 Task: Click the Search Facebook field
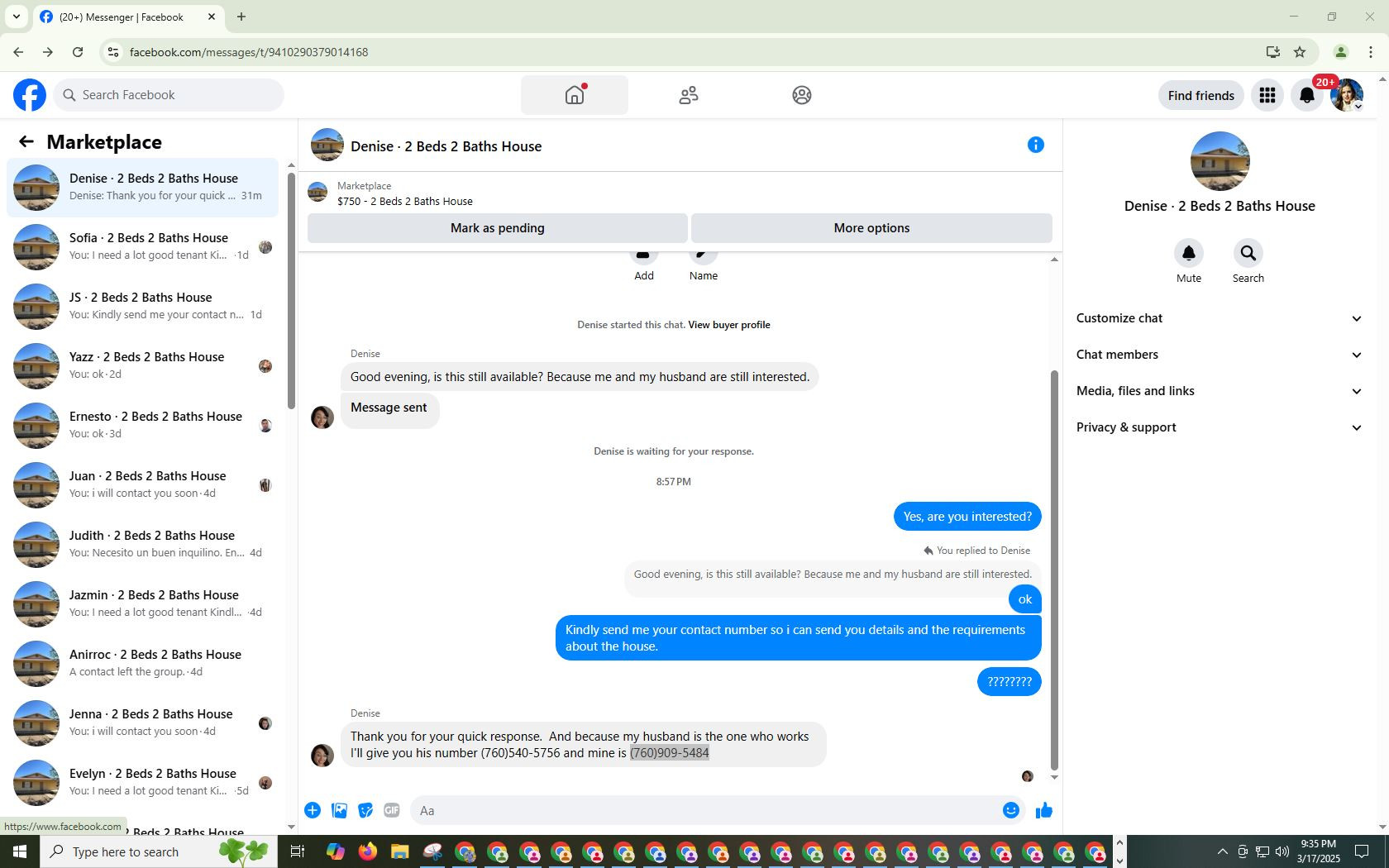click(169, 95)
